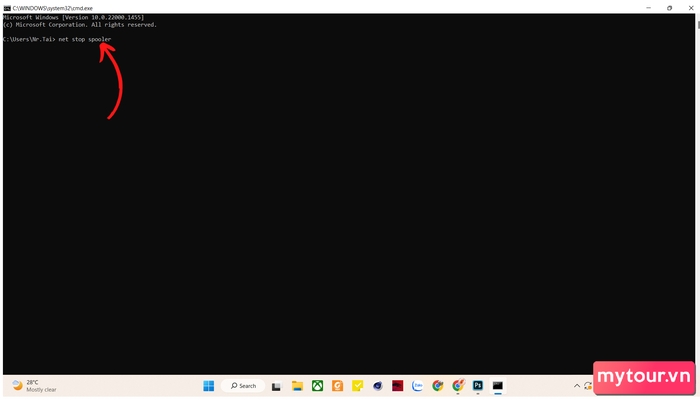Select the Command Prompt taskbar icon
700x401 pixels.
498,385
